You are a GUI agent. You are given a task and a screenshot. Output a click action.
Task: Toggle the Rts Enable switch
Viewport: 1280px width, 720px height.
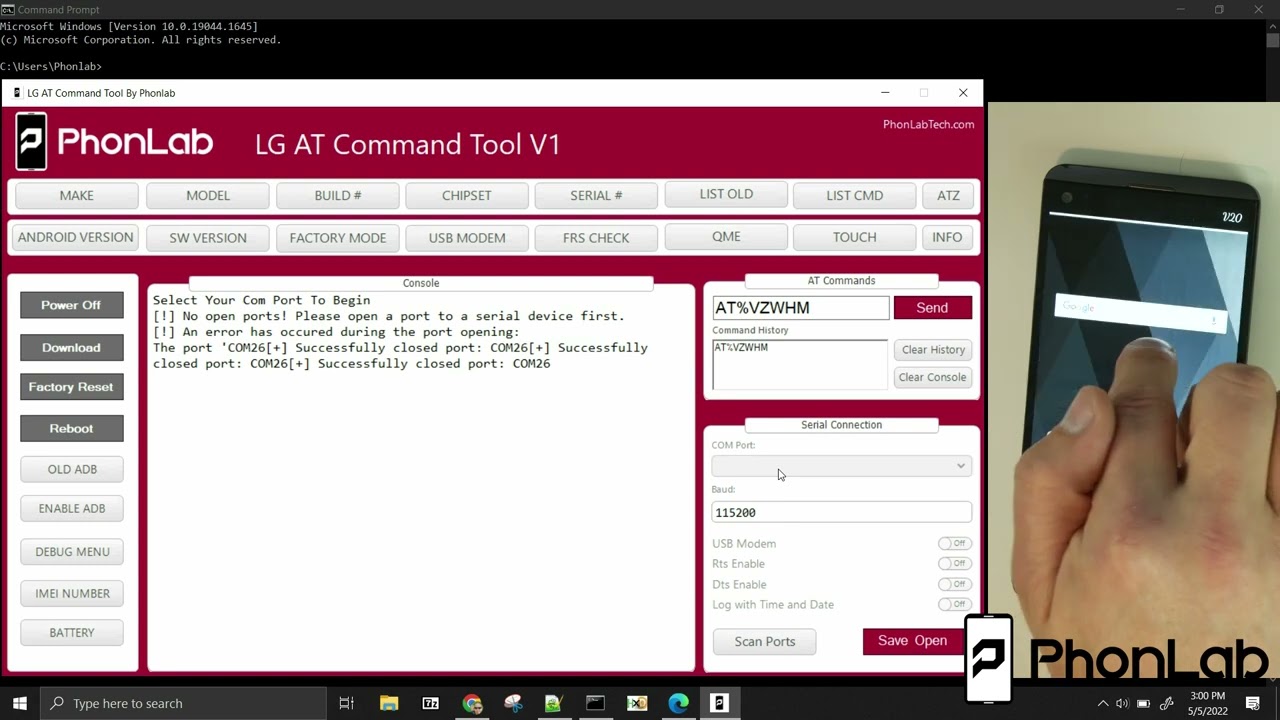coord(954,563)
